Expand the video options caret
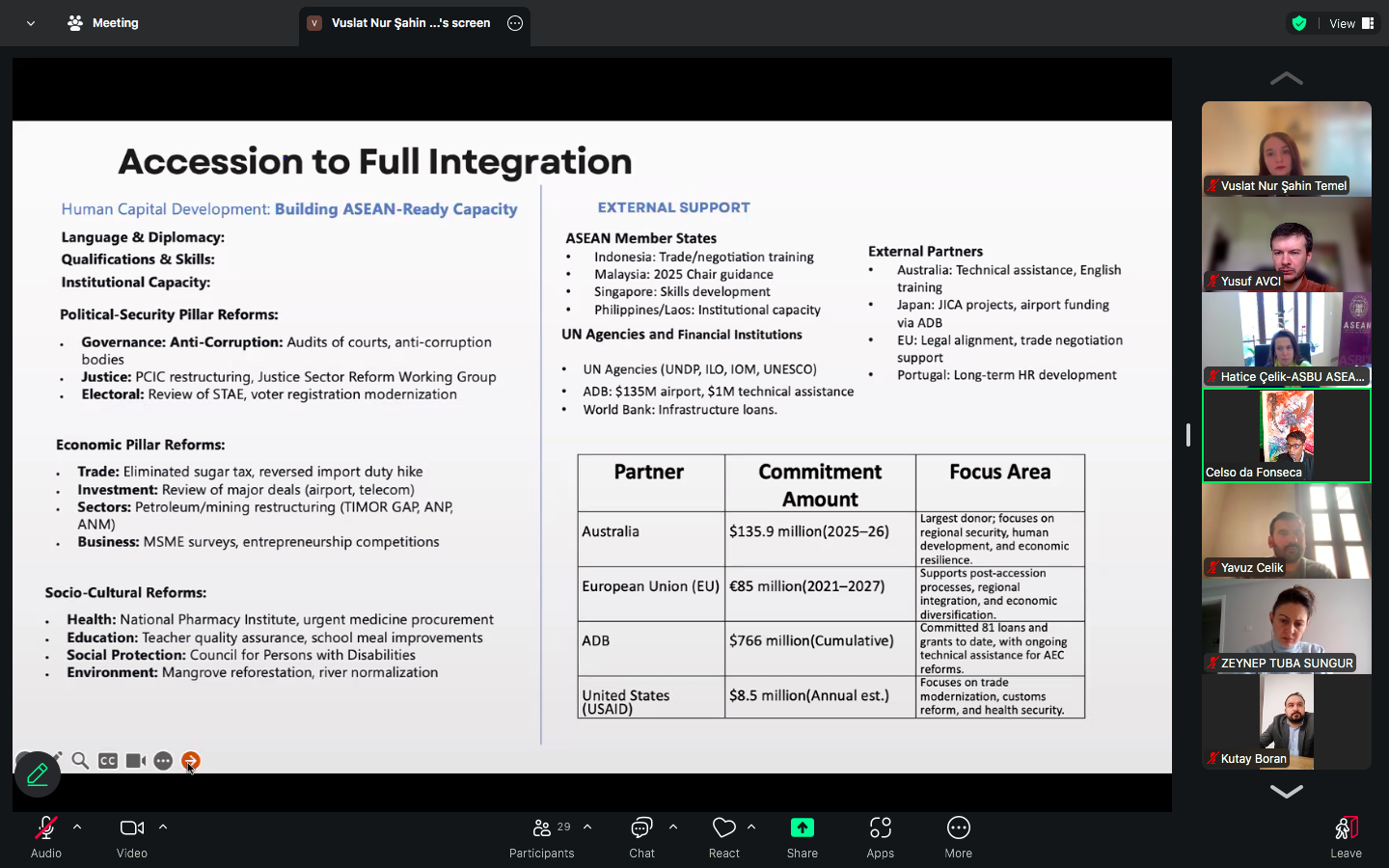The height and width of the screenshot is (868, 1389). pyautogui.click(x=163, y=827)
